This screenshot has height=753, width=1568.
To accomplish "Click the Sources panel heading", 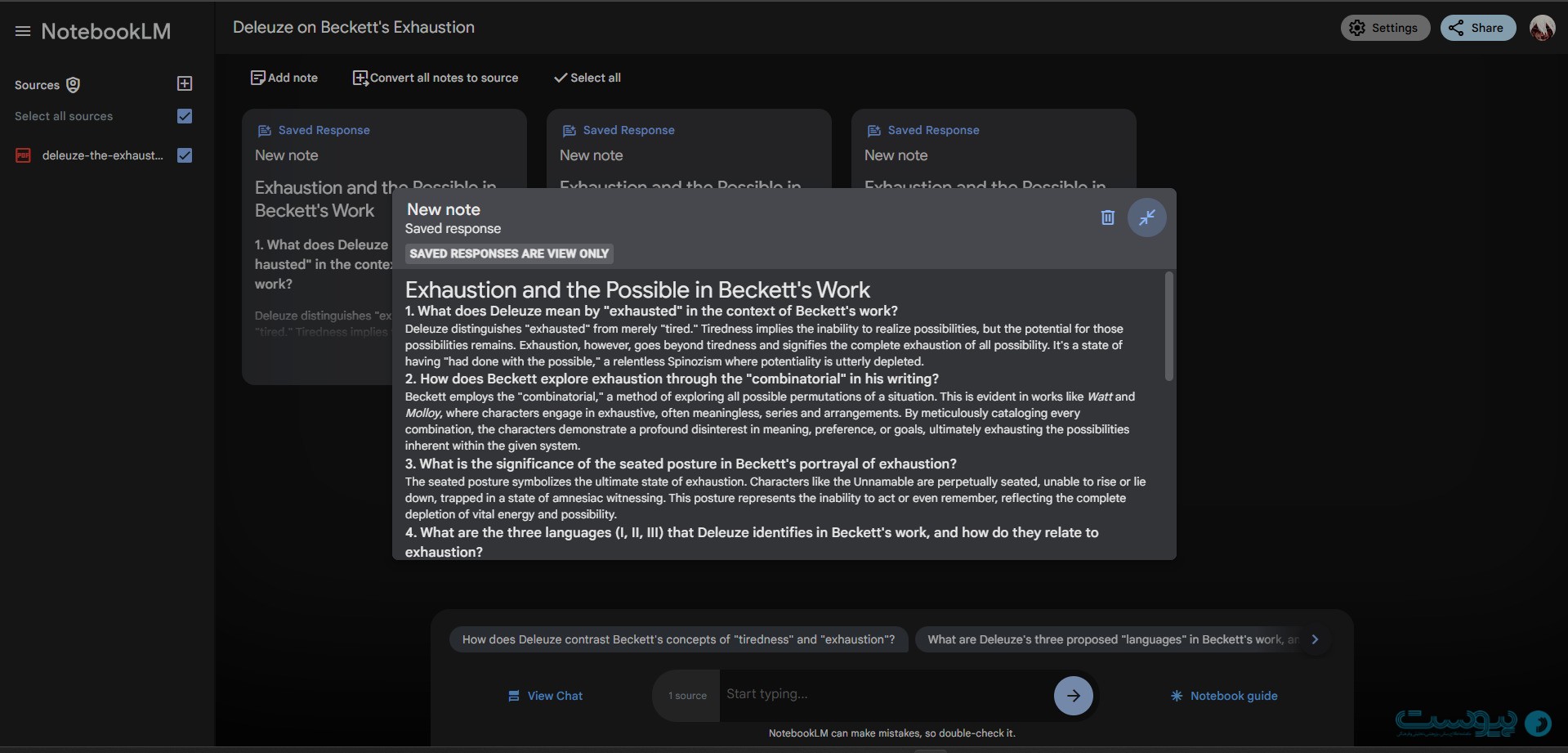I will (37, 85).
